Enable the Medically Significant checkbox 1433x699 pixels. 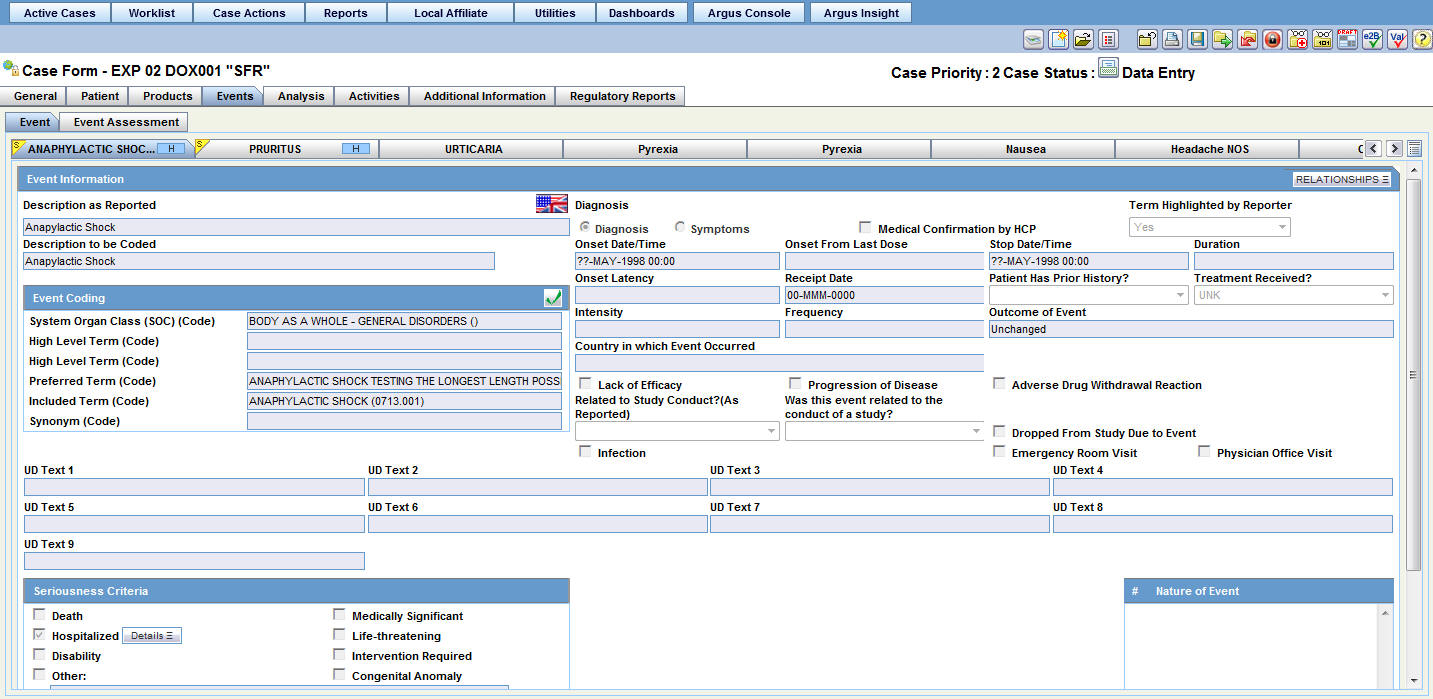point(339,614)
